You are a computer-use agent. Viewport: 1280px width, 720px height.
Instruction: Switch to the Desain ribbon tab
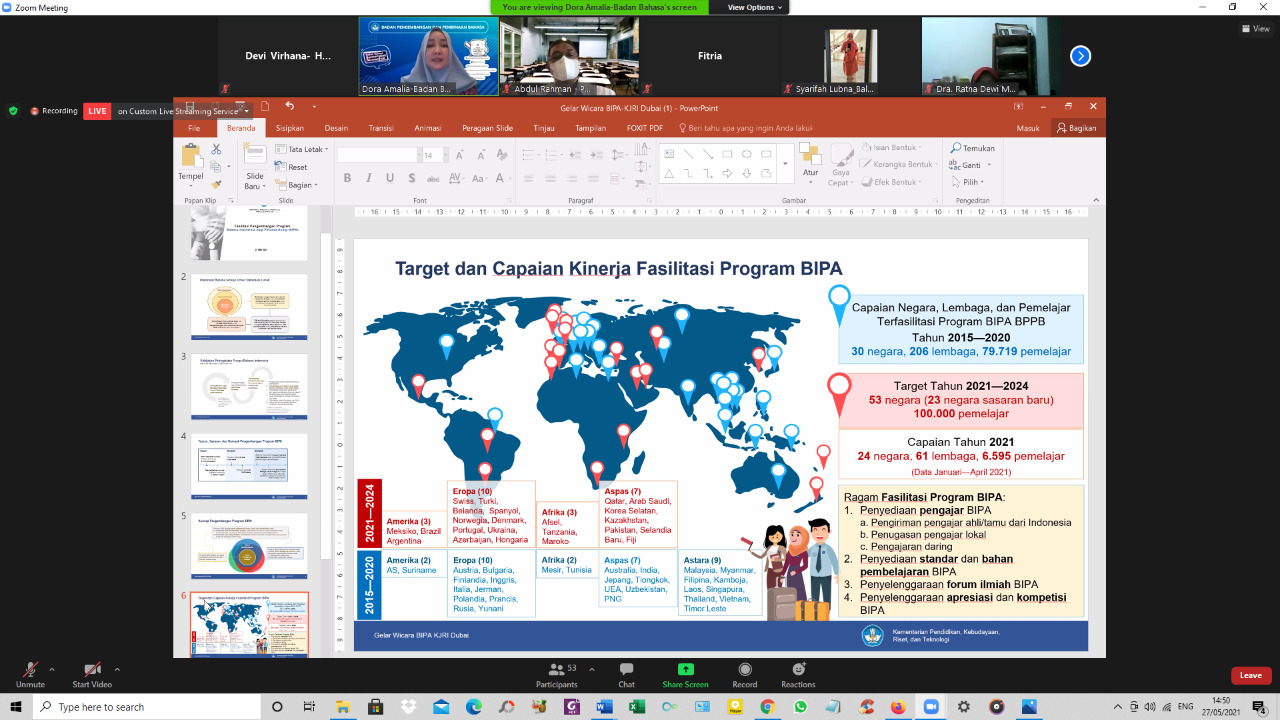coord(336,128)
